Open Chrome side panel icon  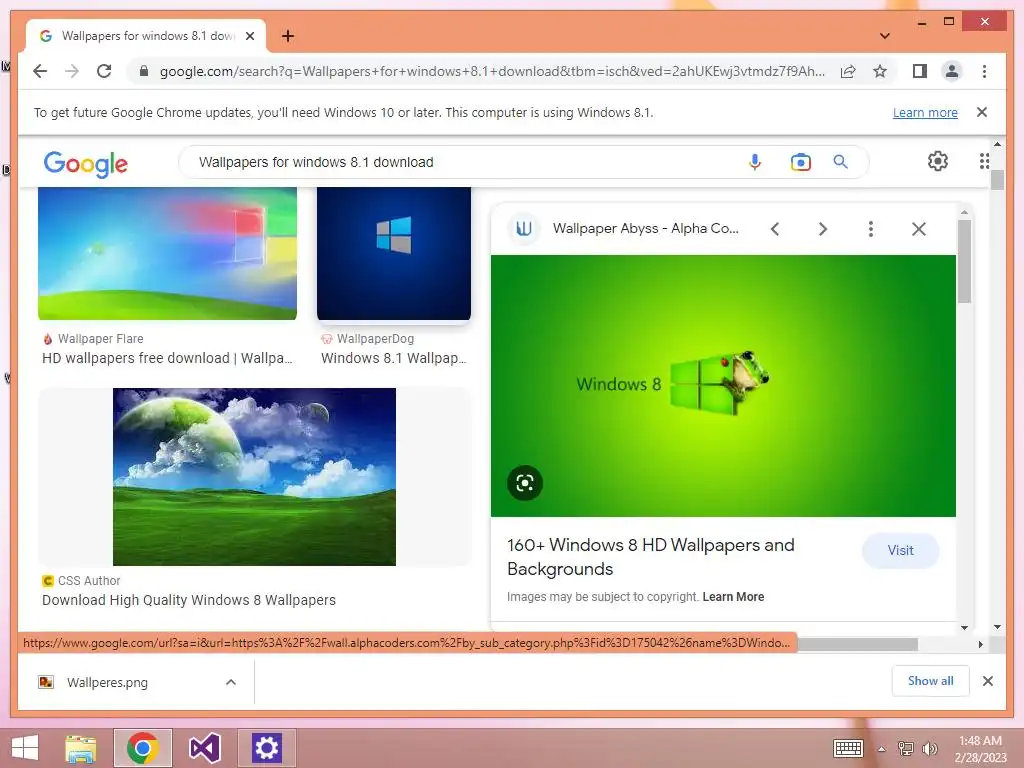point(920,71)
